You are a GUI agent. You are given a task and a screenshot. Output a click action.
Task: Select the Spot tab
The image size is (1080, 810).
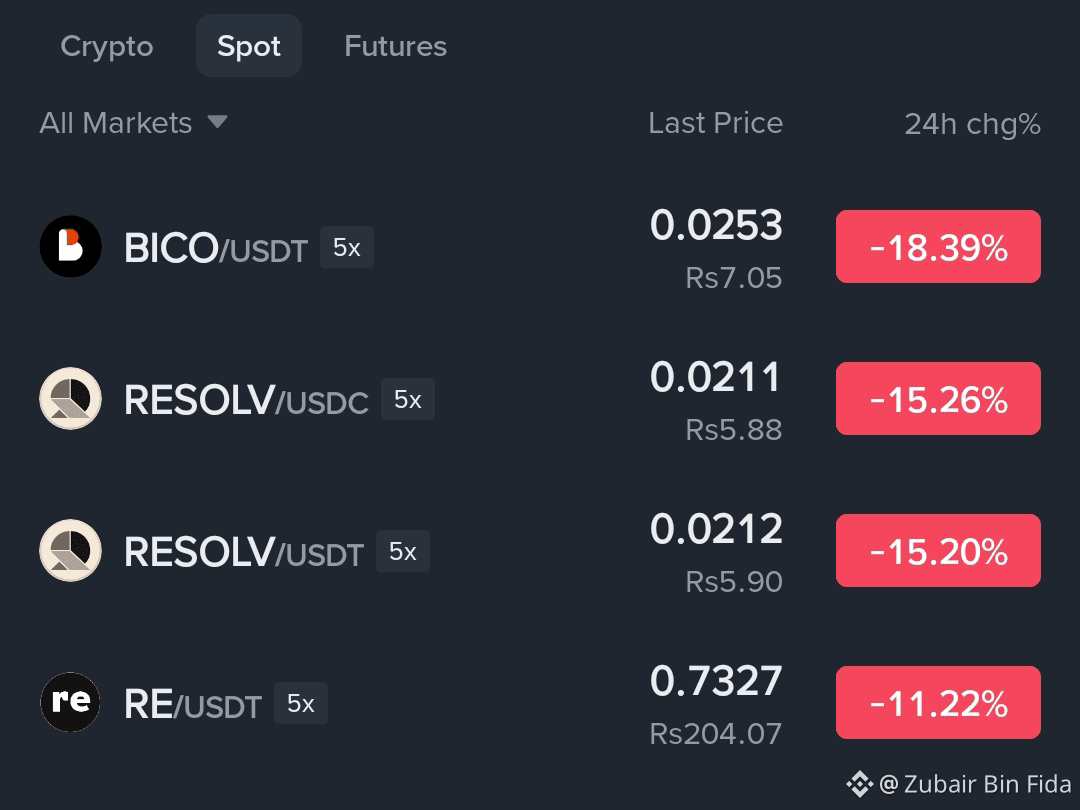249,45
